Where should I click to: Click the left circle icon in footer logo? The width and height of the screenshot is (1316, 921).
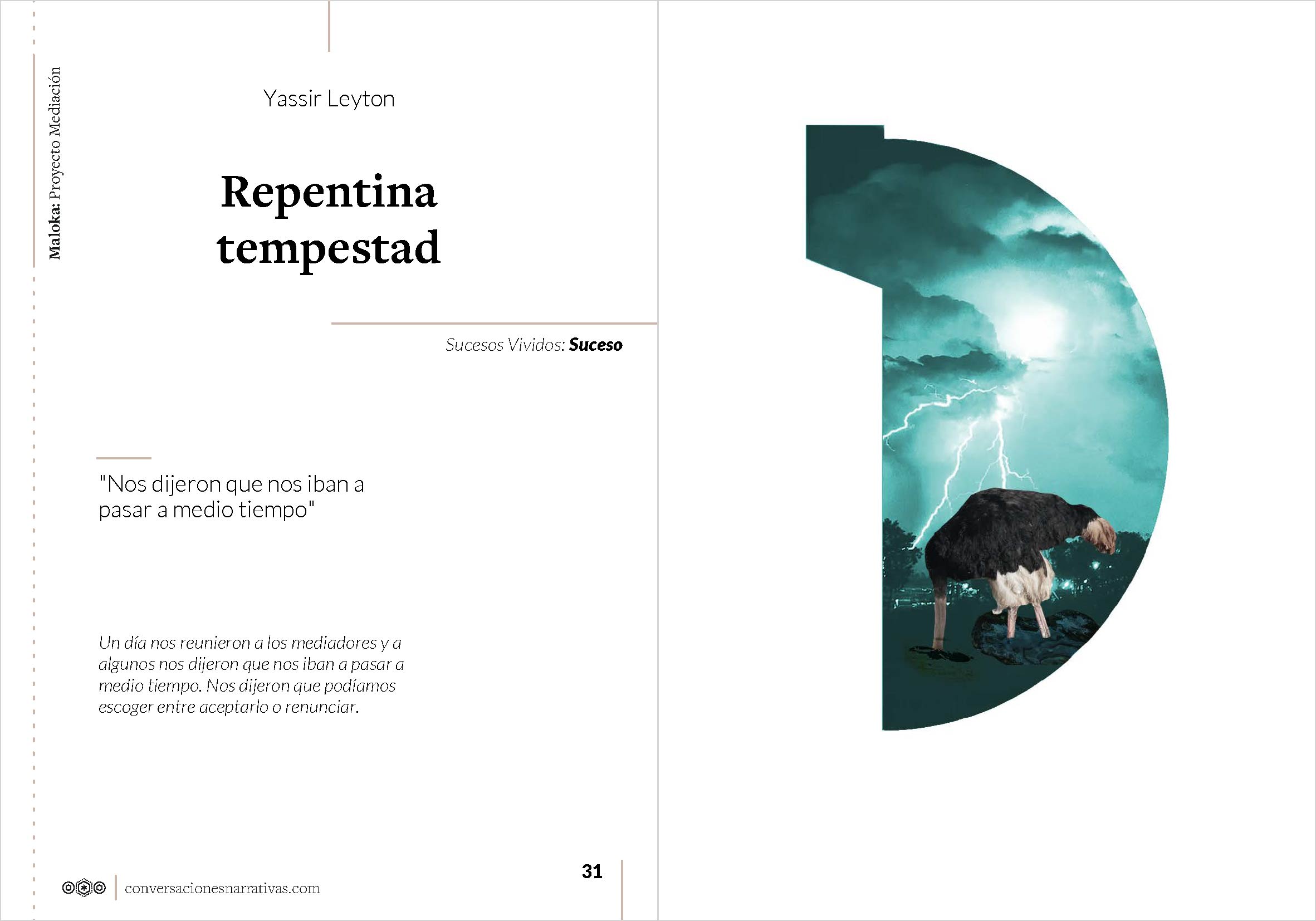click(x=68, y=888)
